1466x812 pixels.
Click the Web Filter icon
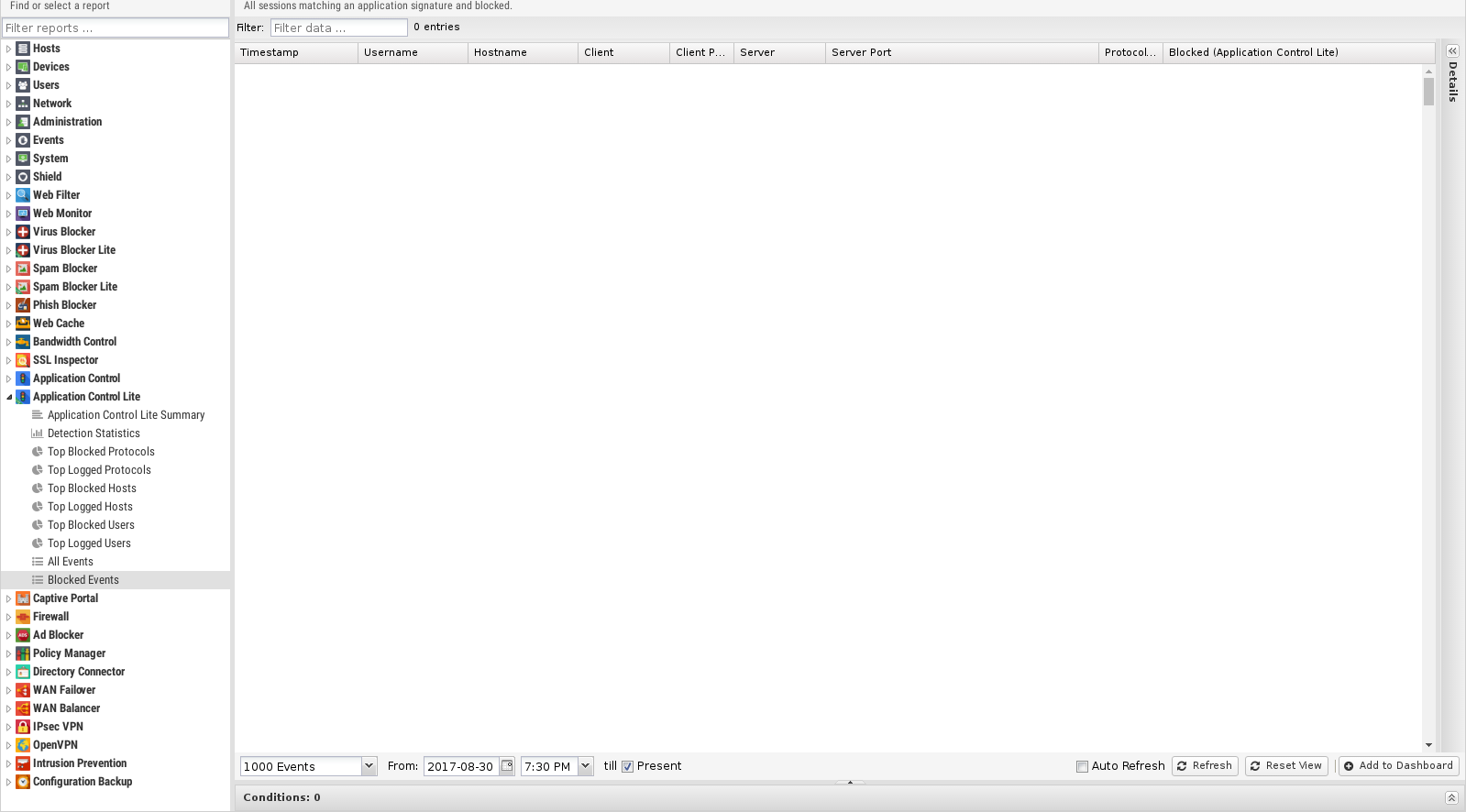pyautogui.click(x=23, y=195)
